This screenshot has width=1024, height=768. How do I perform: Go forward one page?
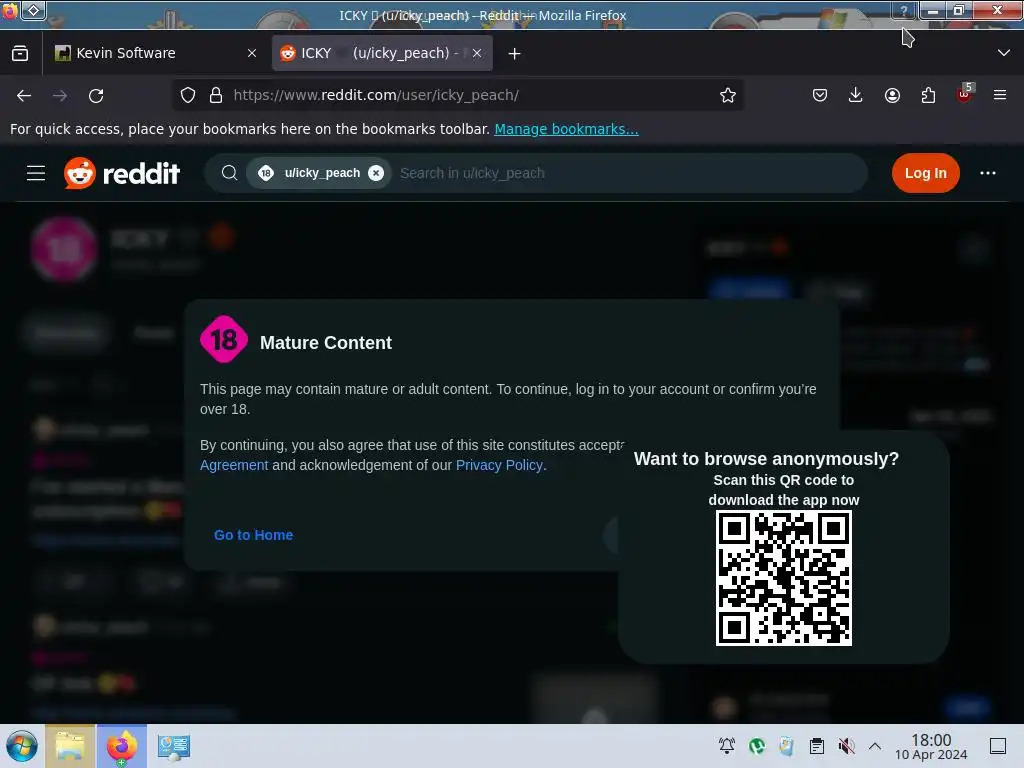(60, 96)
